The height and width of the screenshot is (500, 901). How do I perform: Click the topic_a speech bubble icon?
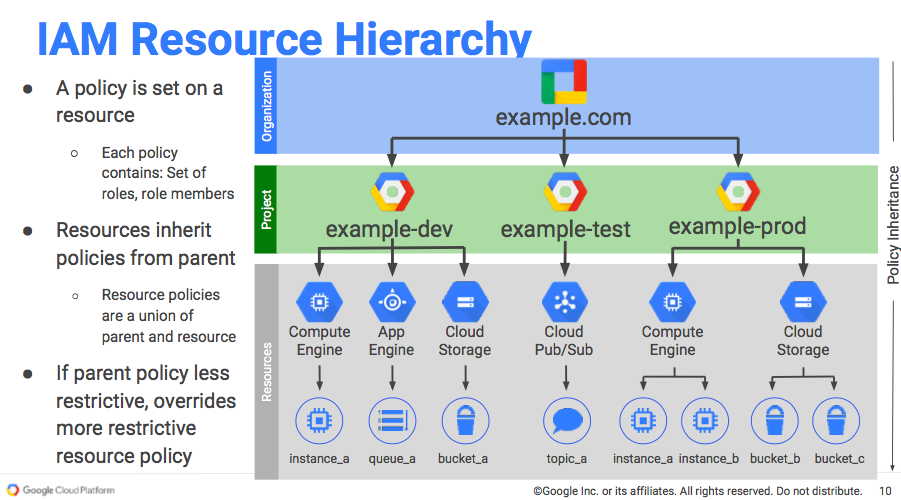click(x=564, y=420)
